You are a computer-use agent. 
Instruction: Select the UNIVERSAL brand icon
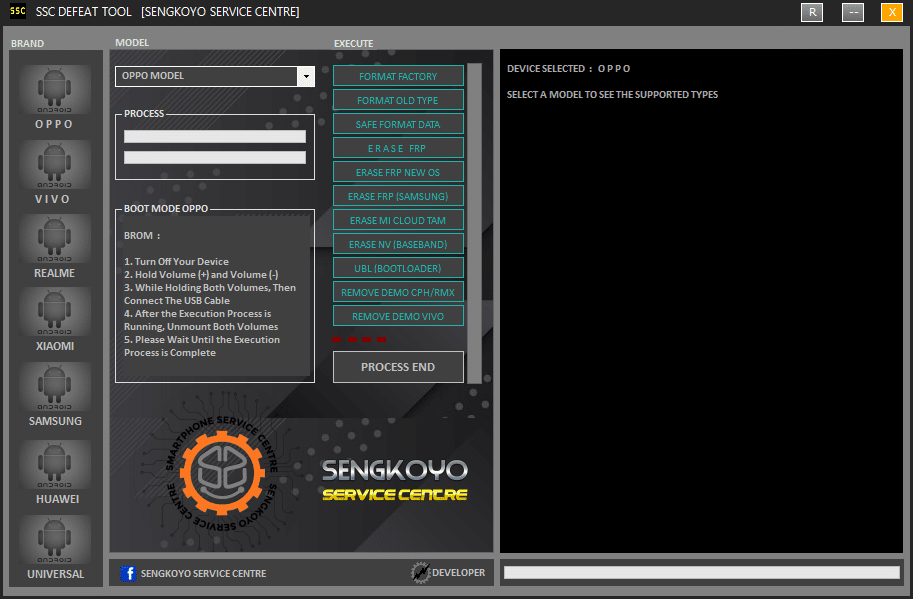coord(54,538)
